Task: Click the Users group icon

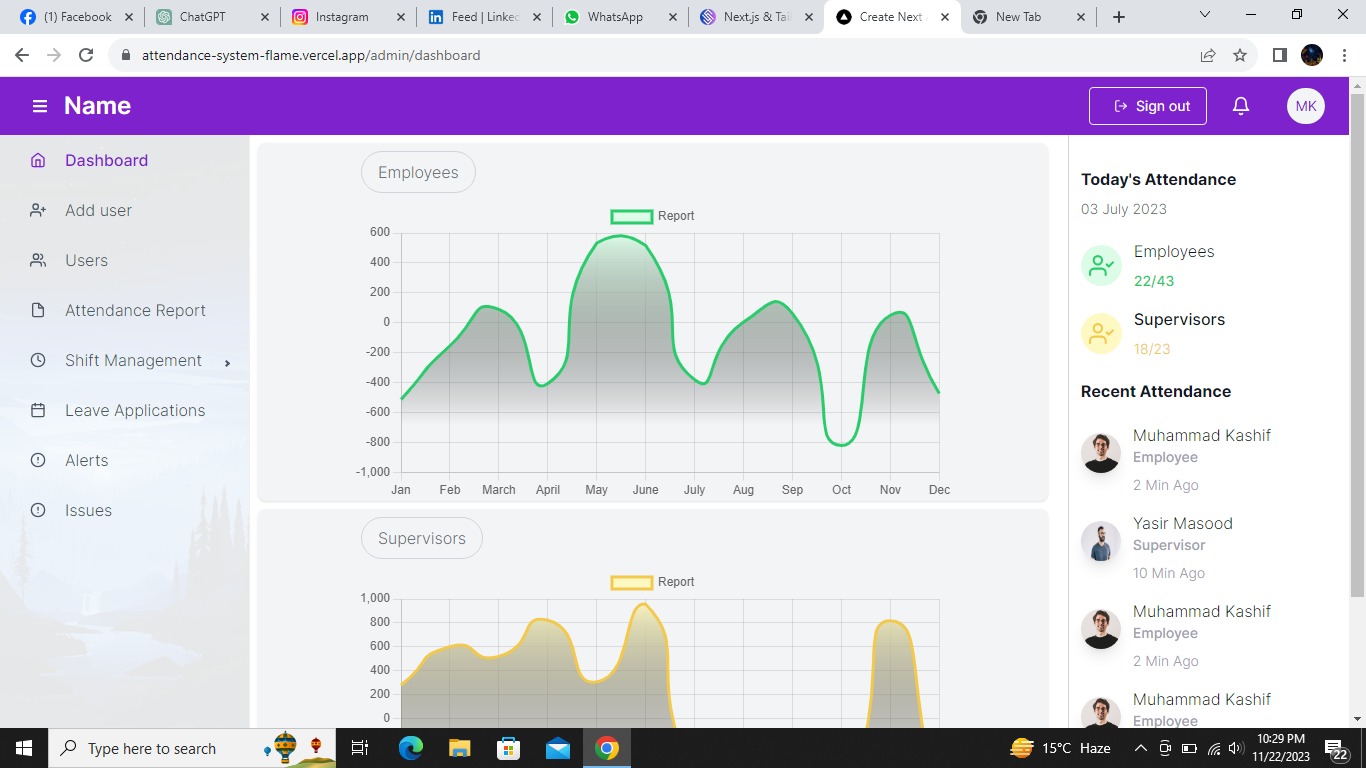Action: [38, 260]
